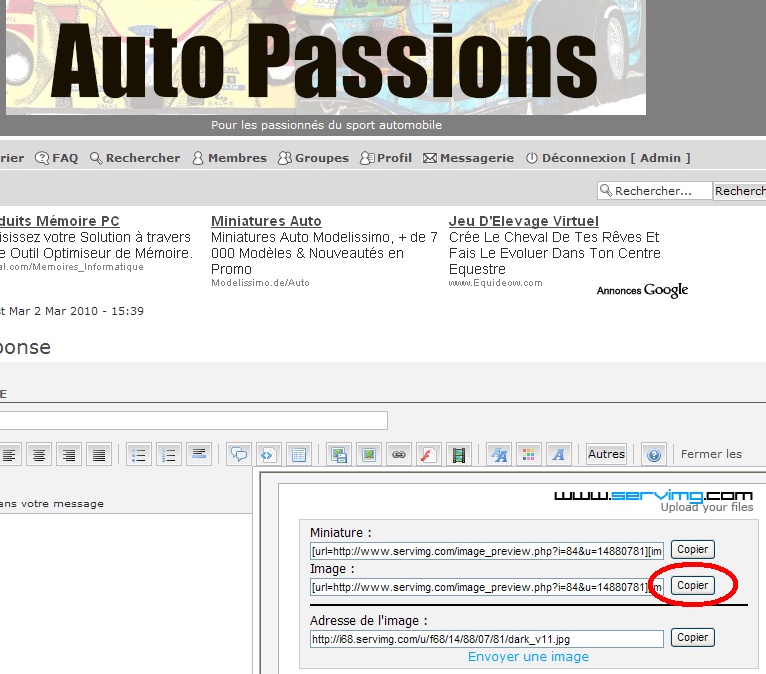Copy the Adresse de l'image URL
The height and width of the screenshot is (674, 766).
[x=693, y=637]
